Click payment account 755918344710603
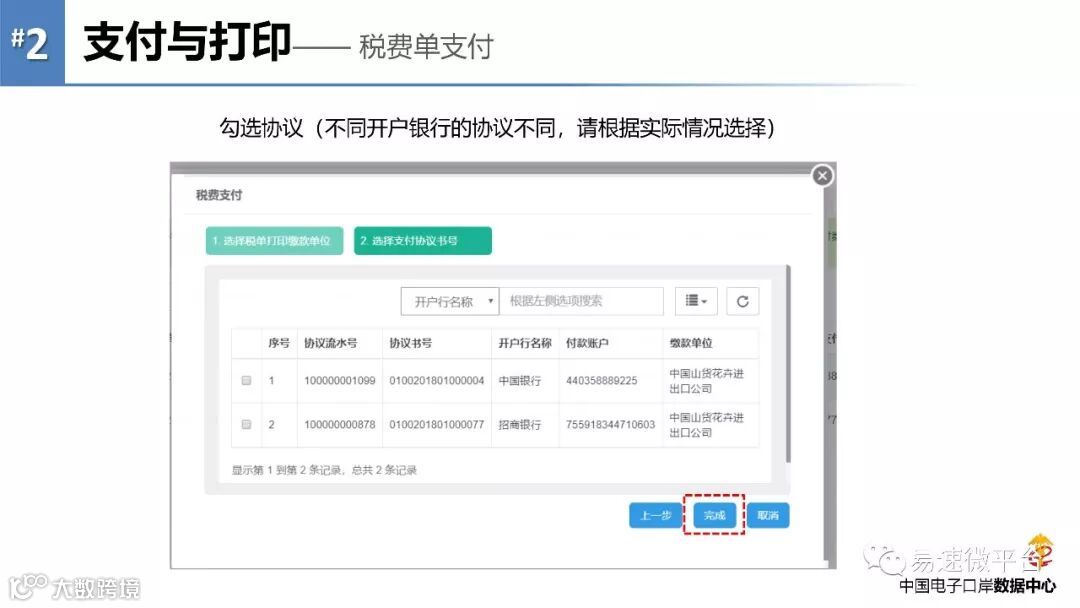The width and height of the screenshot is (1080, 608). click(610, 425)
